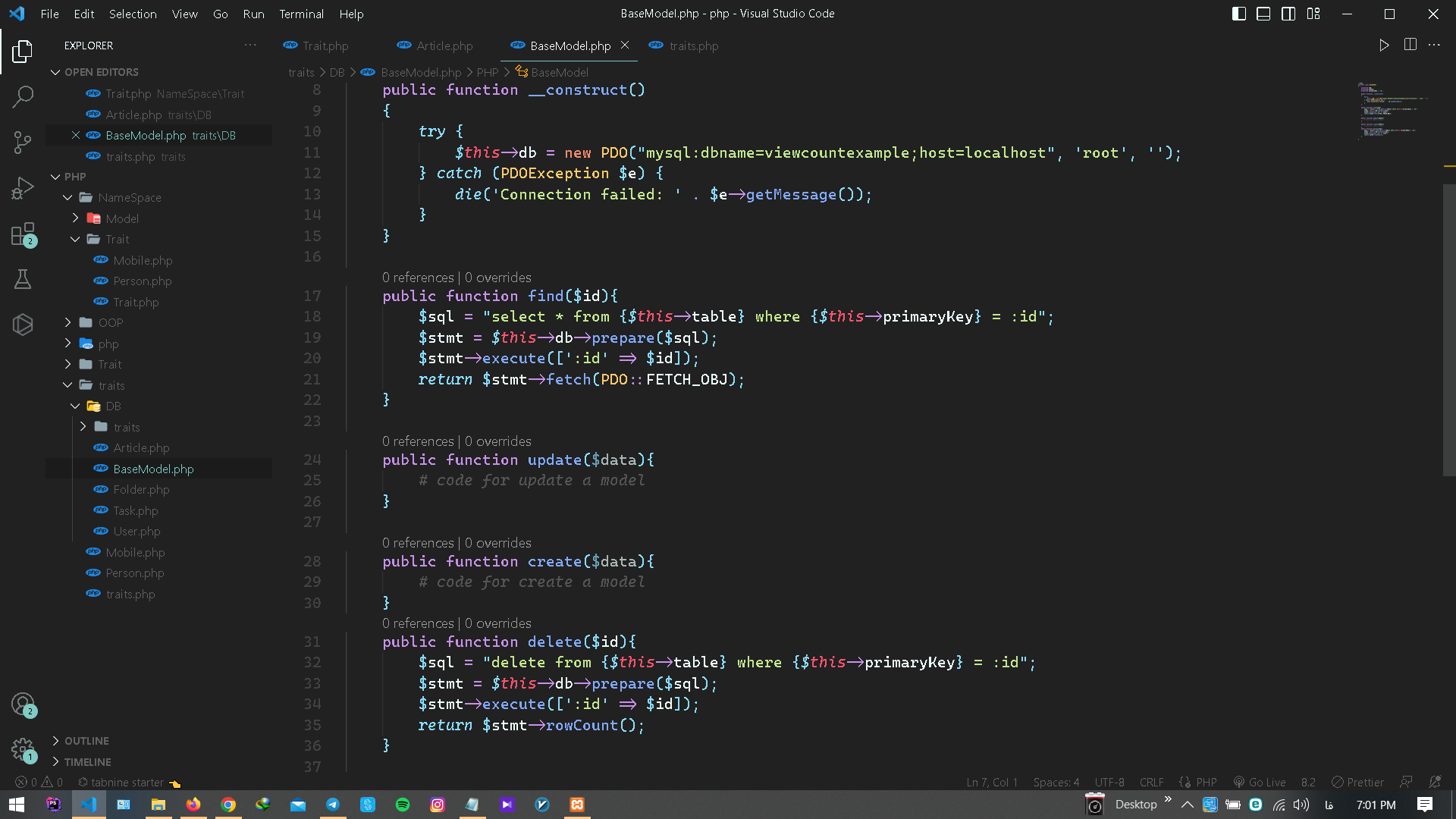Open the feedback icon in status bar
This screenshot has width=1456, height=819.
[x=1407, y=783]
